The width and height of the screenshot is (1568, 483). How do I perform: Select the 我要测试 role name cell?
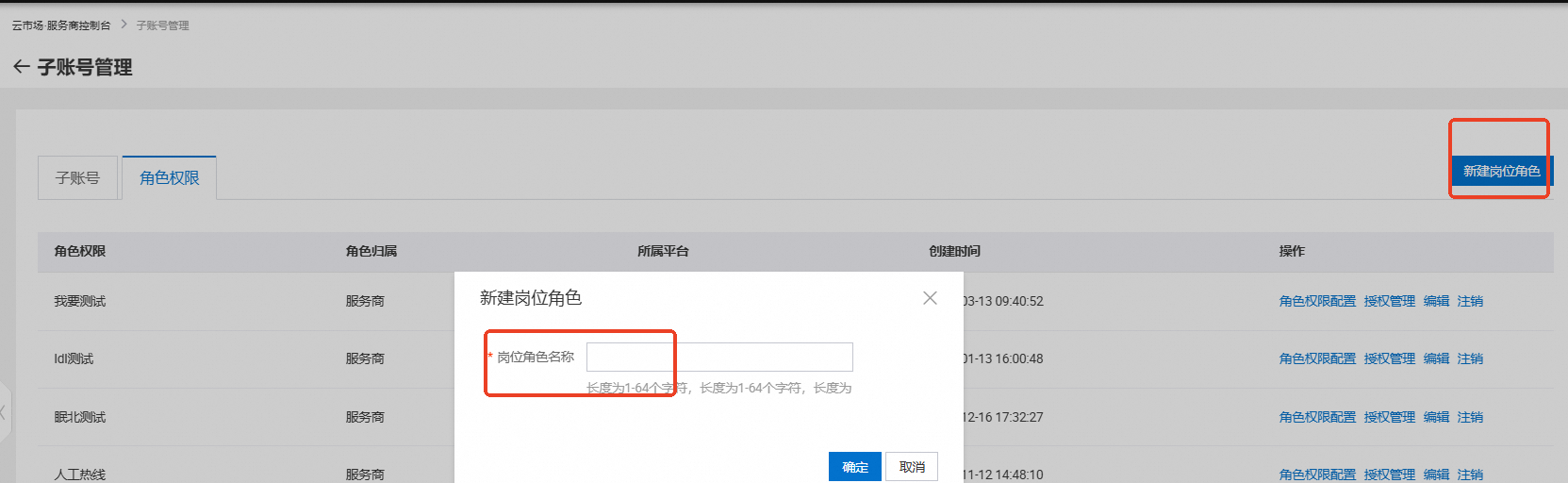click(x=80, y=301)
